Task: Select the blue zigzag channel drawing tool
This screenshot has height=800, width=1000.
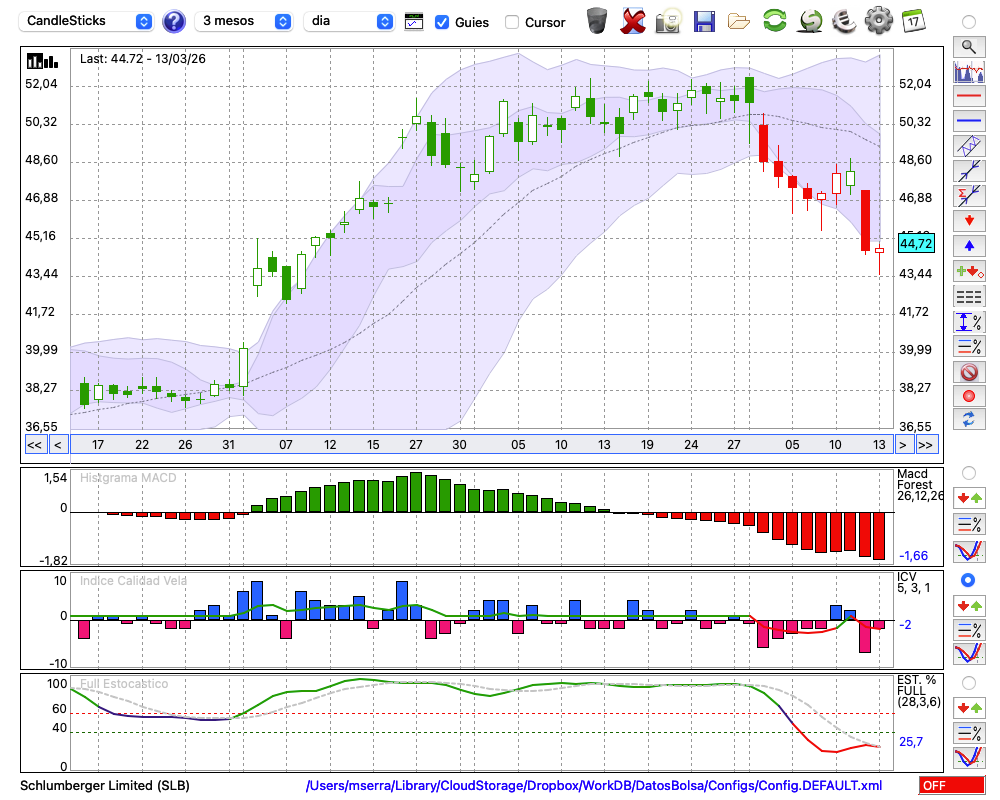Action: point(969,146)
